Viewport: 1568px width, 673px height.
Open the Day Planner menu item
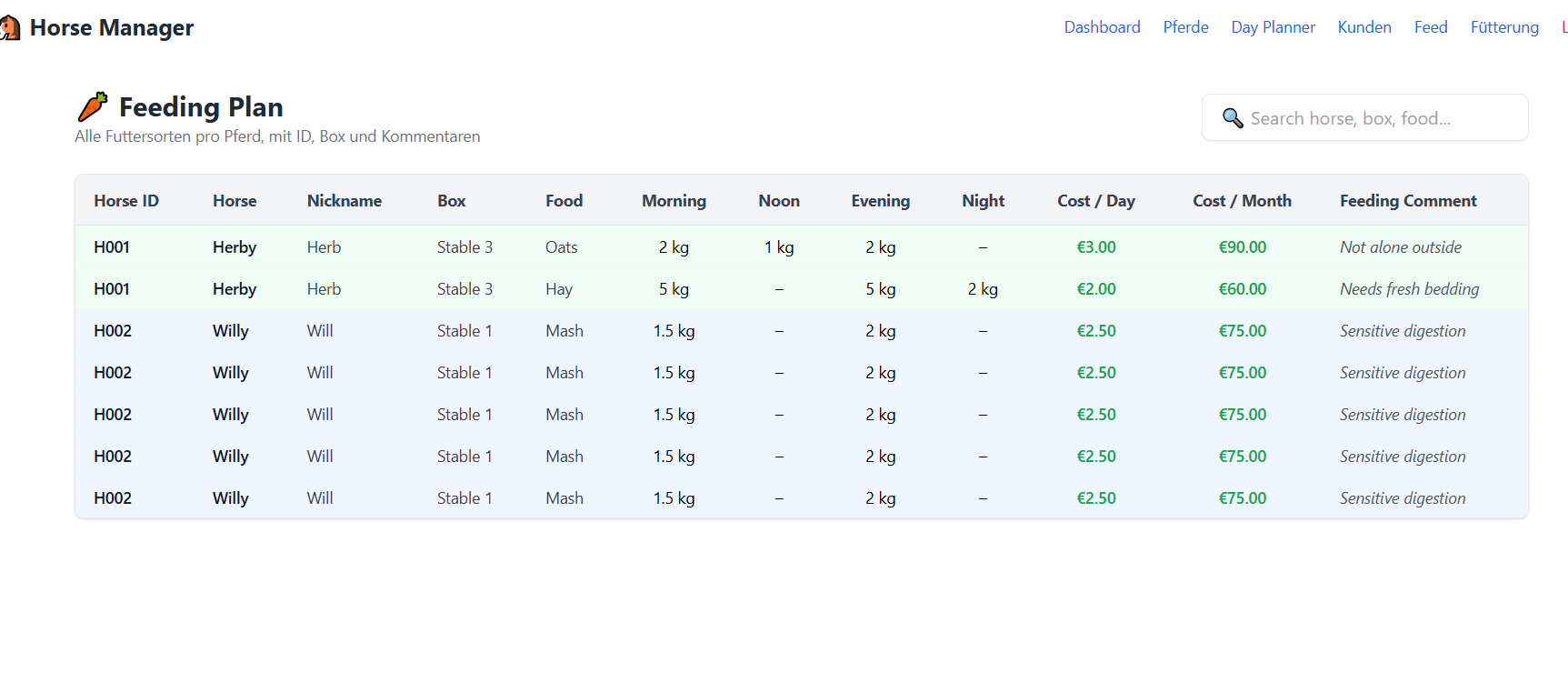(x=1273, y=27)
